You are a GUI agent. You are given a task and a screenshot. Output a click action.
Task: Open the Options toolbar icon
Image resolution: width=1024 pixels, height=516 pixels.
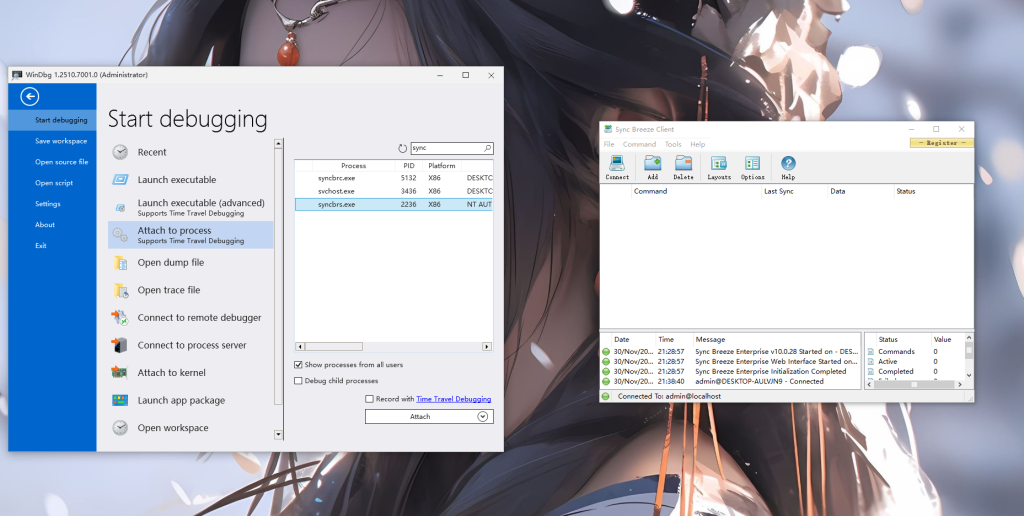[752, 166]
